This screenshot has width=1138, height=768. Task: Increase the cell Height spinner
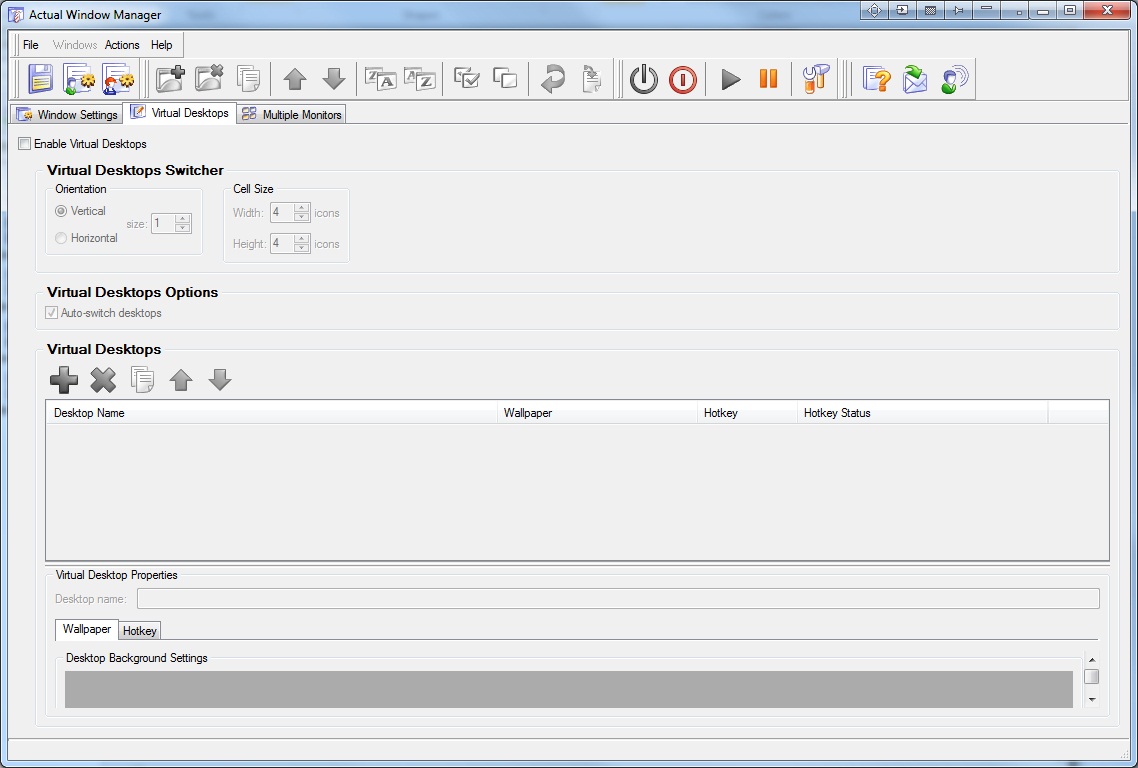(302, 238)
